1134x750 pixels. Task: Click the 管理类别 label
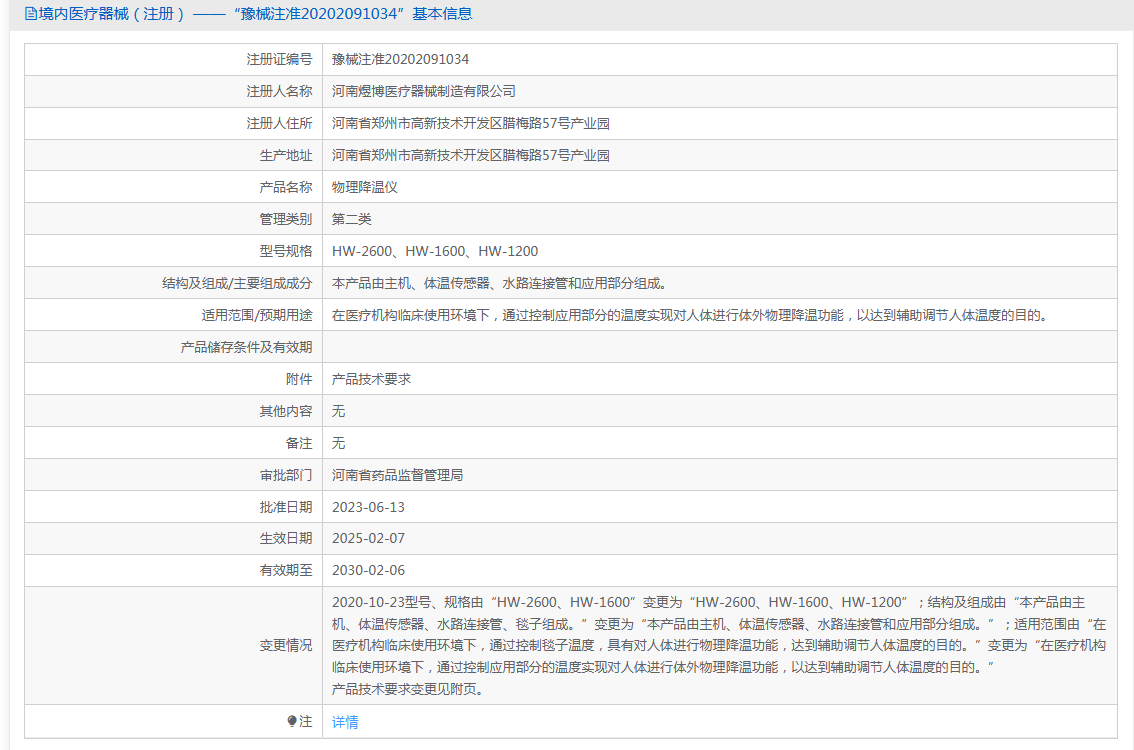tap(286, 218)
